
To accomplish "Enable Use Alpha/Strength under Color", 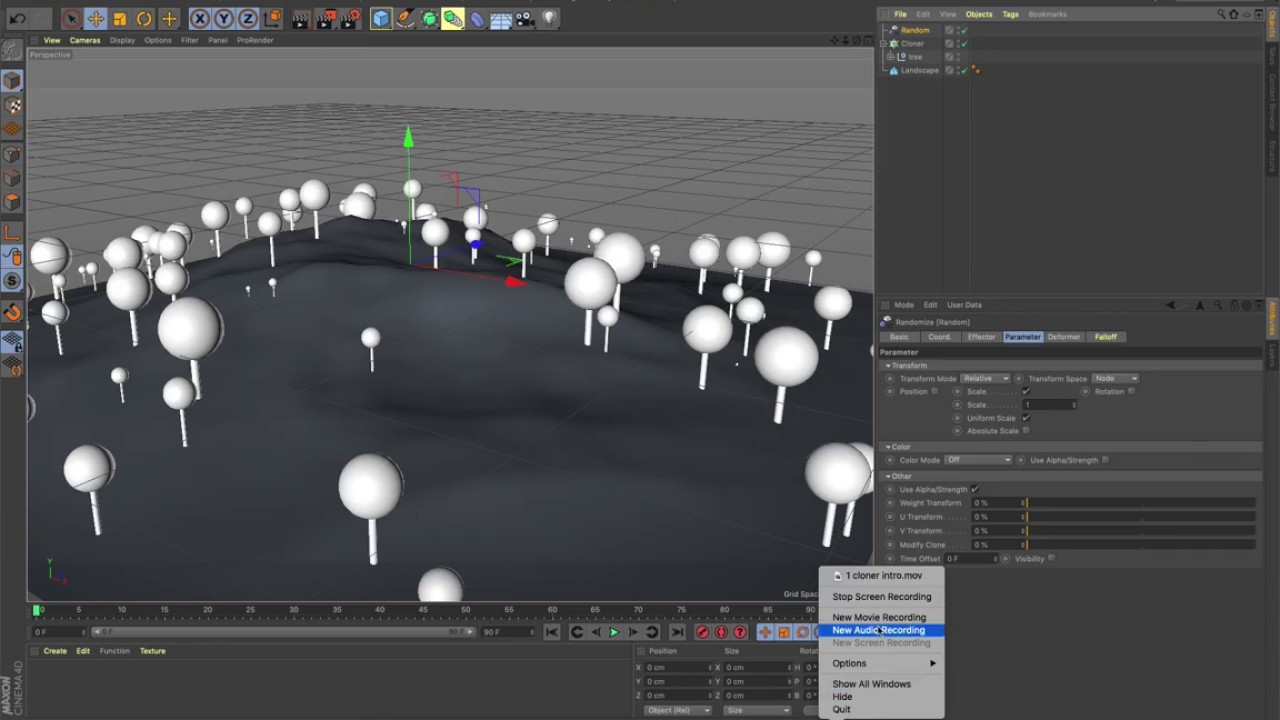I will point(1105,460).
